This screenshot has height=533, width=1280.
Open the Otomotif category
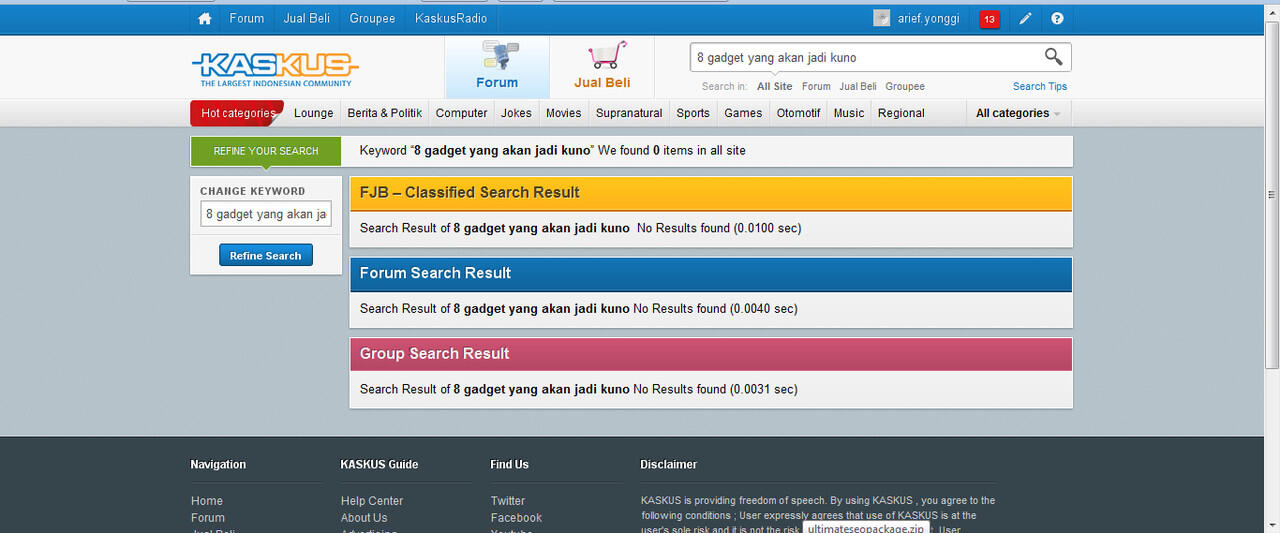(x=799, y=113)
